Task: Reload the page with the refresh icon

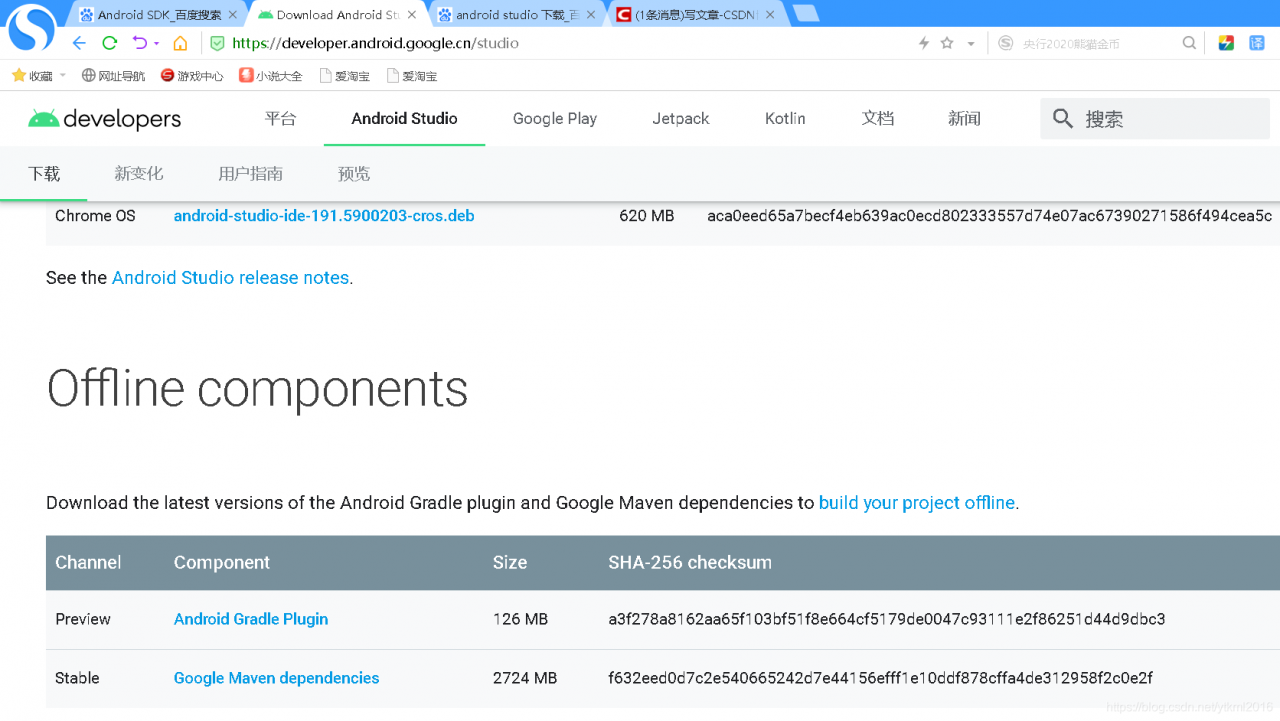Action: [x=110, y=43]
